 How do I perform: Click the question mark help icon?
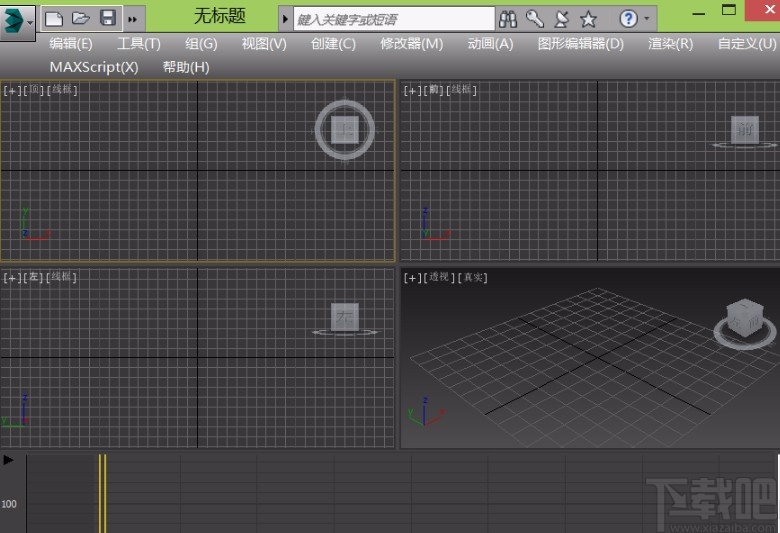(628, 19)
